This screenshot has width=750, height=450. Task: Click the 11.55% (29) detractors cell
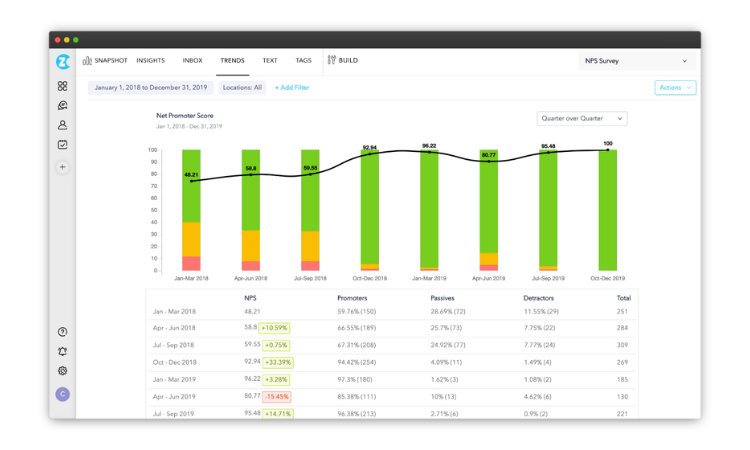pos(541,311)
